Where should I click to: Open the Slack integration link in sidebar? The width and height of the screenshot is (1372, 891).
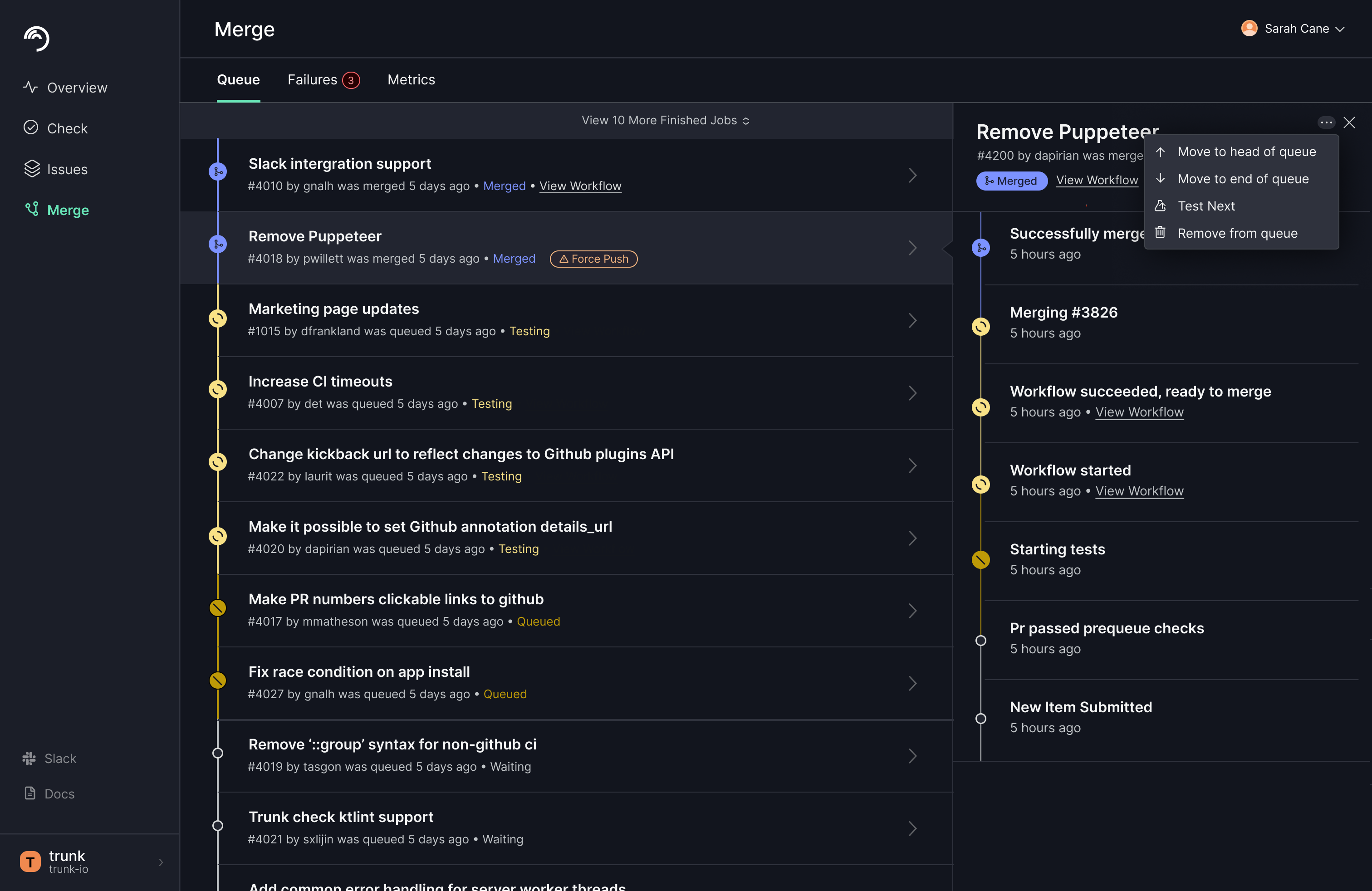click(49, 758)
